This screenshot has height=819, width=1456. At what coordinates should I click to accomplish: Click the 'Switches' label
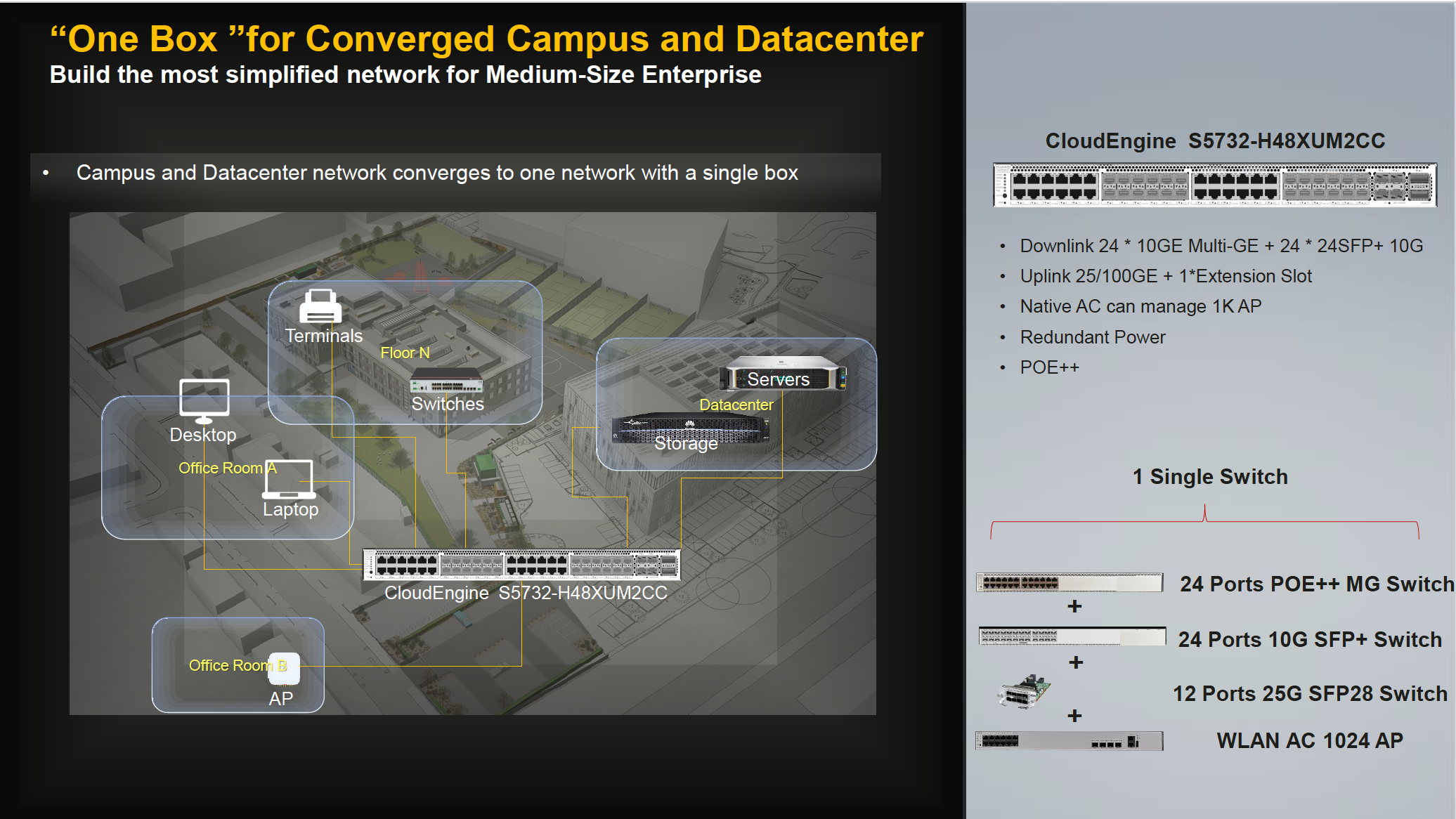(x=448, y=404)
